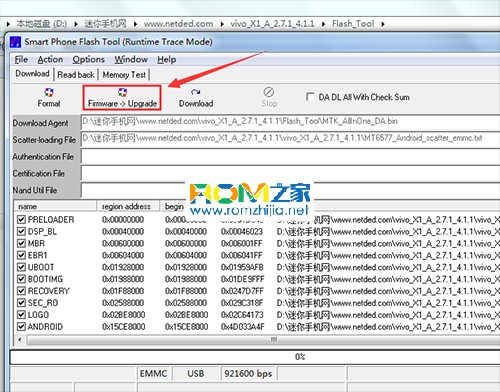Viewport: 500px width, 392px height.
Task: Open the www.netded.com breadcrumb folder
Action: point(178,24)
